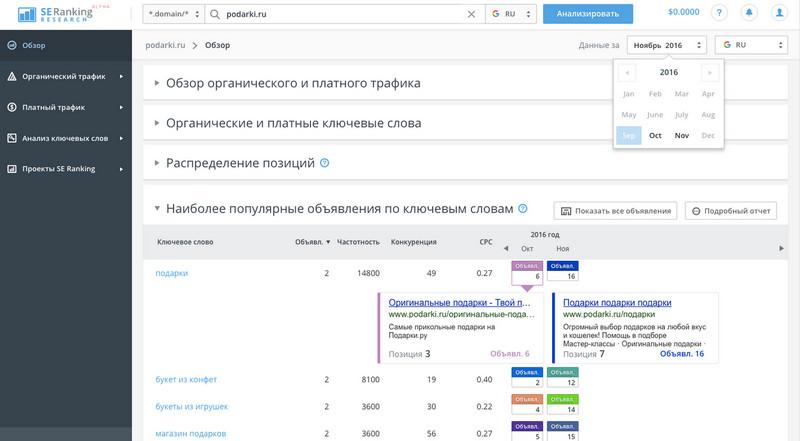Click the 14800 frequency value for подарки
This screenshot has height=441, width=800.
coord(368,273)
